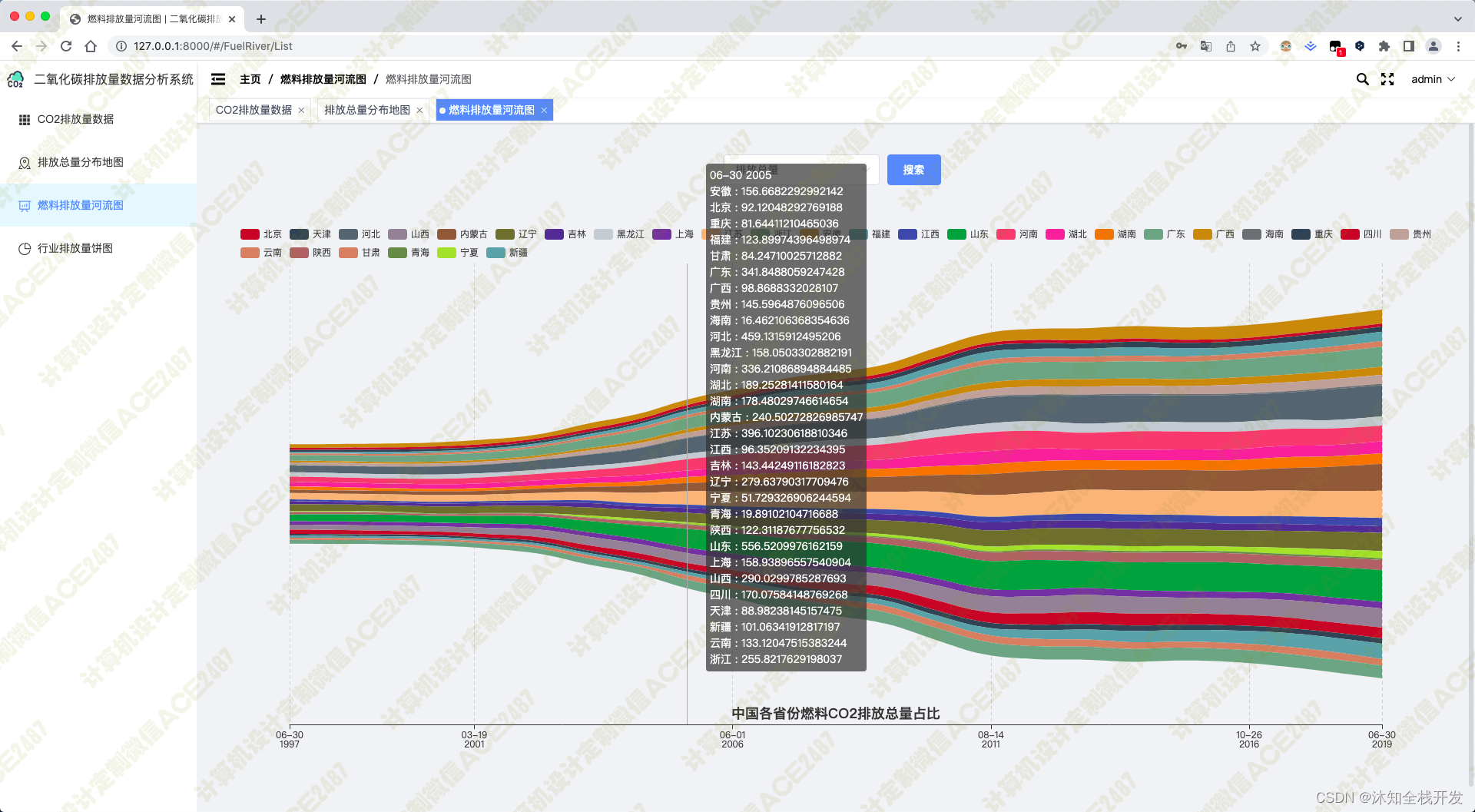Expand the admin user dropdown
Viewport: 1475px width, 812px height.
[1433, 79]
